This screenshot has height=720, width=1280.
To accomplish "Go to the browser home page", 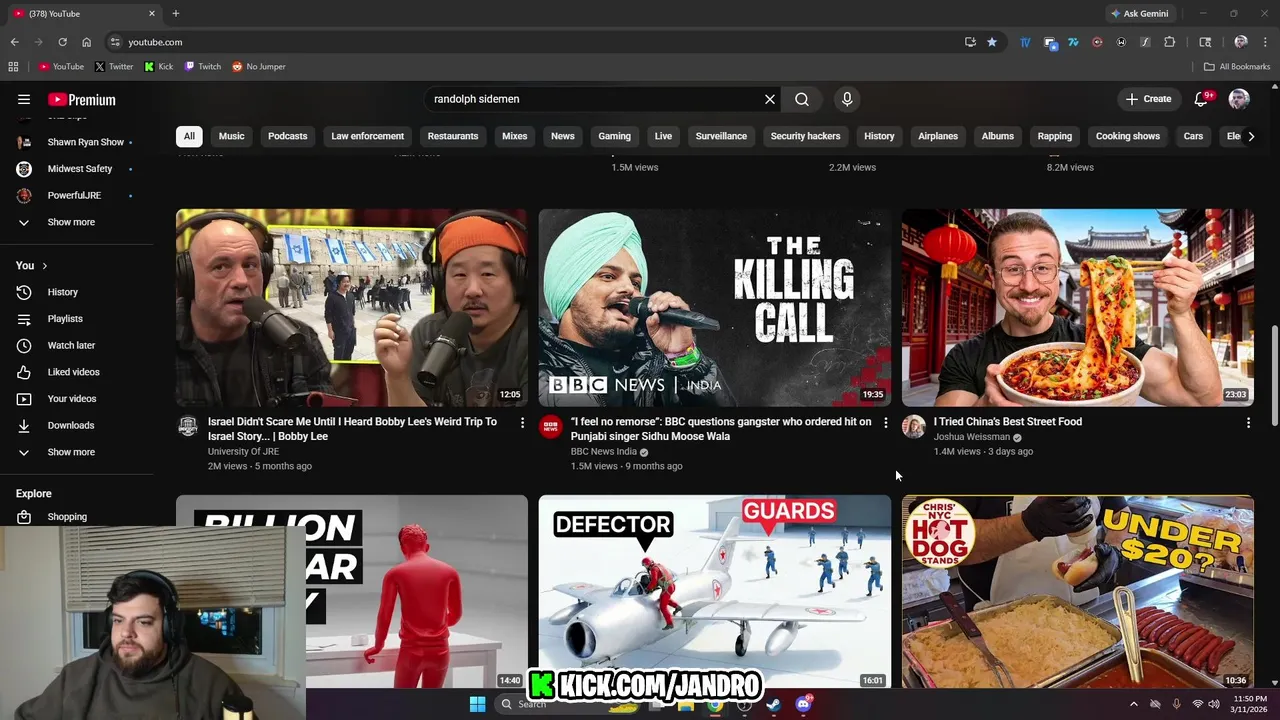I will (x=86, y=42).
